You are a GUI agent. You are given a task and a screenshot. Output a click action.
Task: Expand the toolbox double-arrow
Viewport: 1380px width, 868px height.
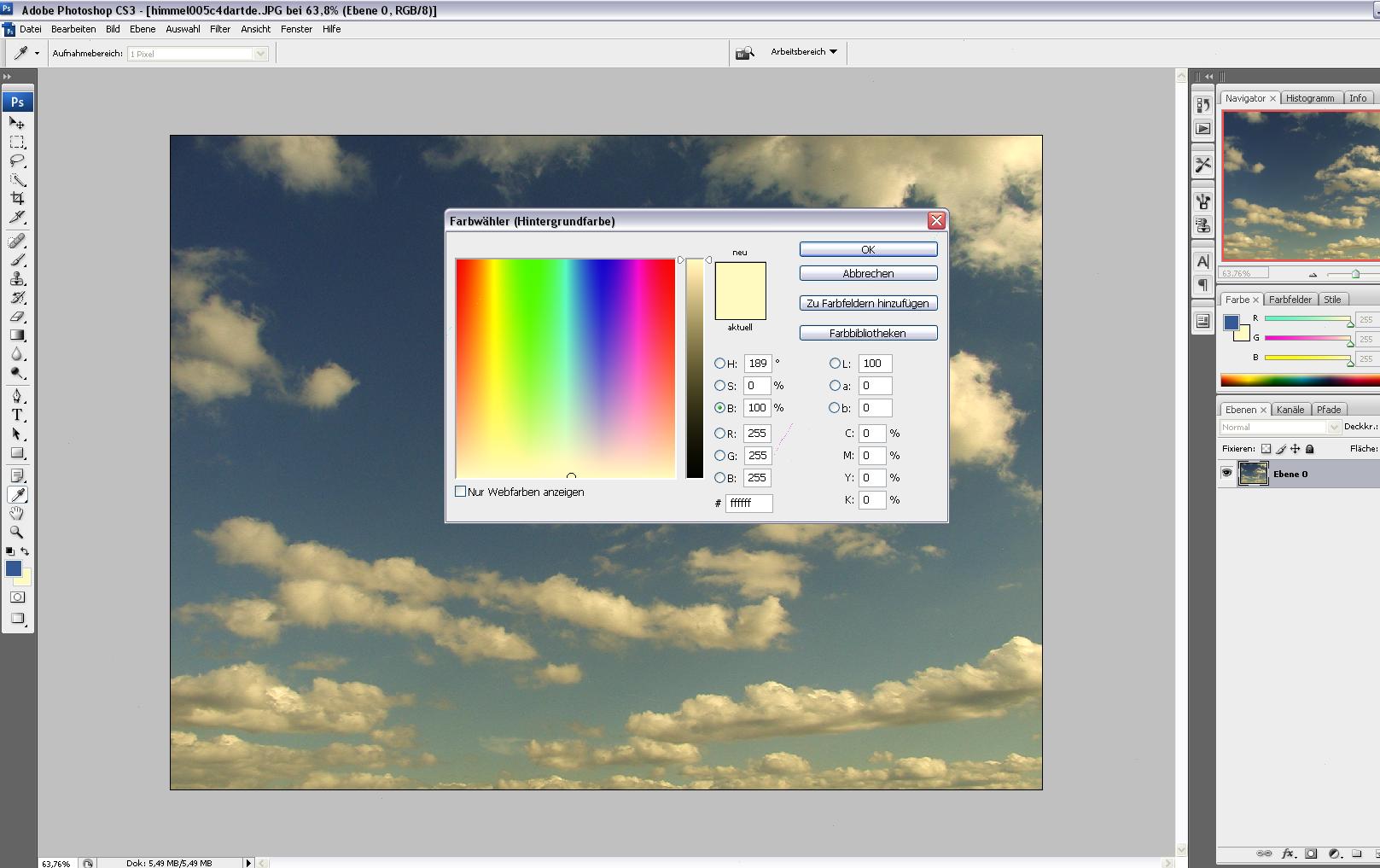click(x=7, y=77)
